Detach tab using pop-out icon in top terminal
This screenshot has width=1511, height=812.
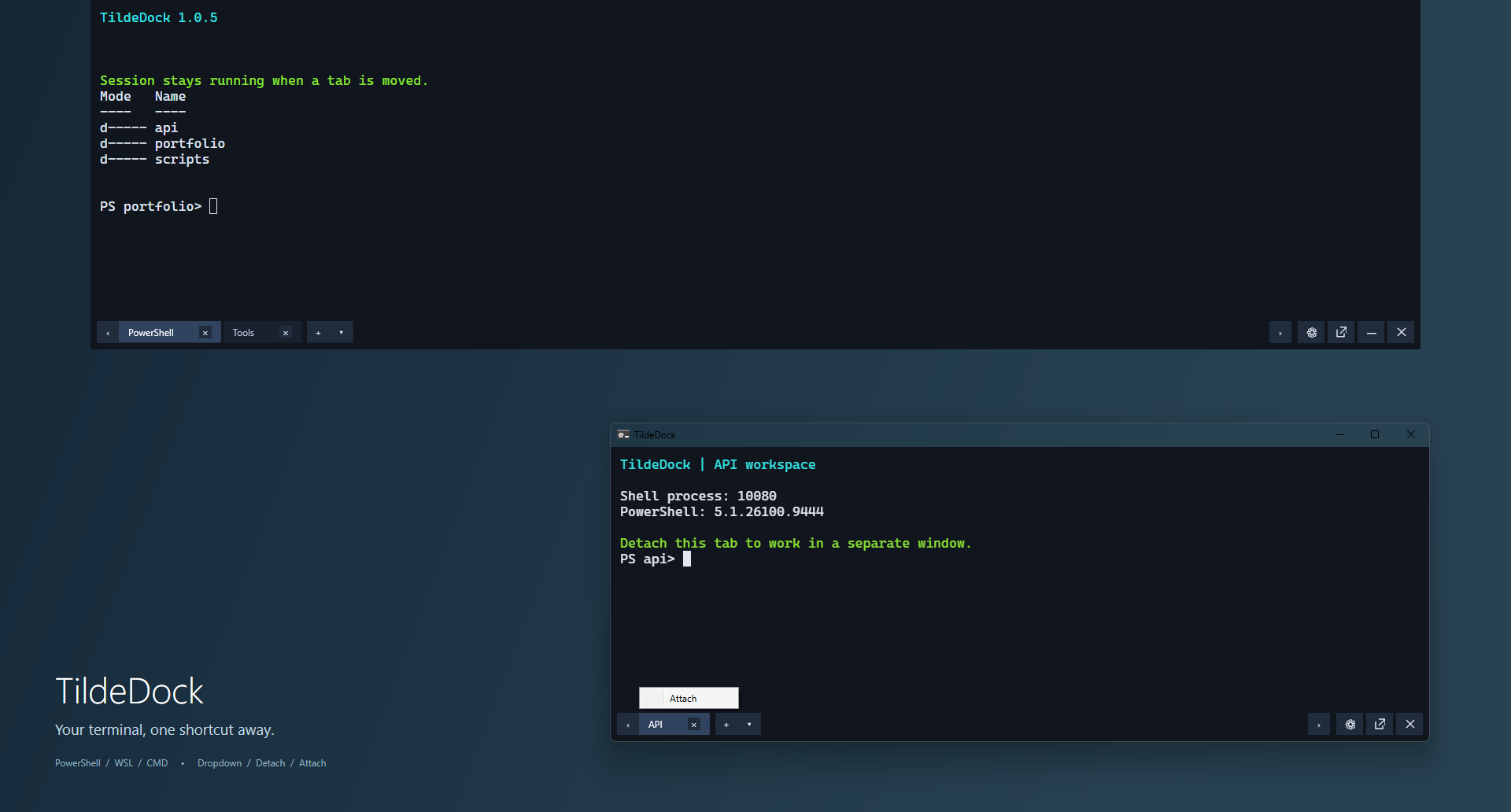(x=1341, y=333)
